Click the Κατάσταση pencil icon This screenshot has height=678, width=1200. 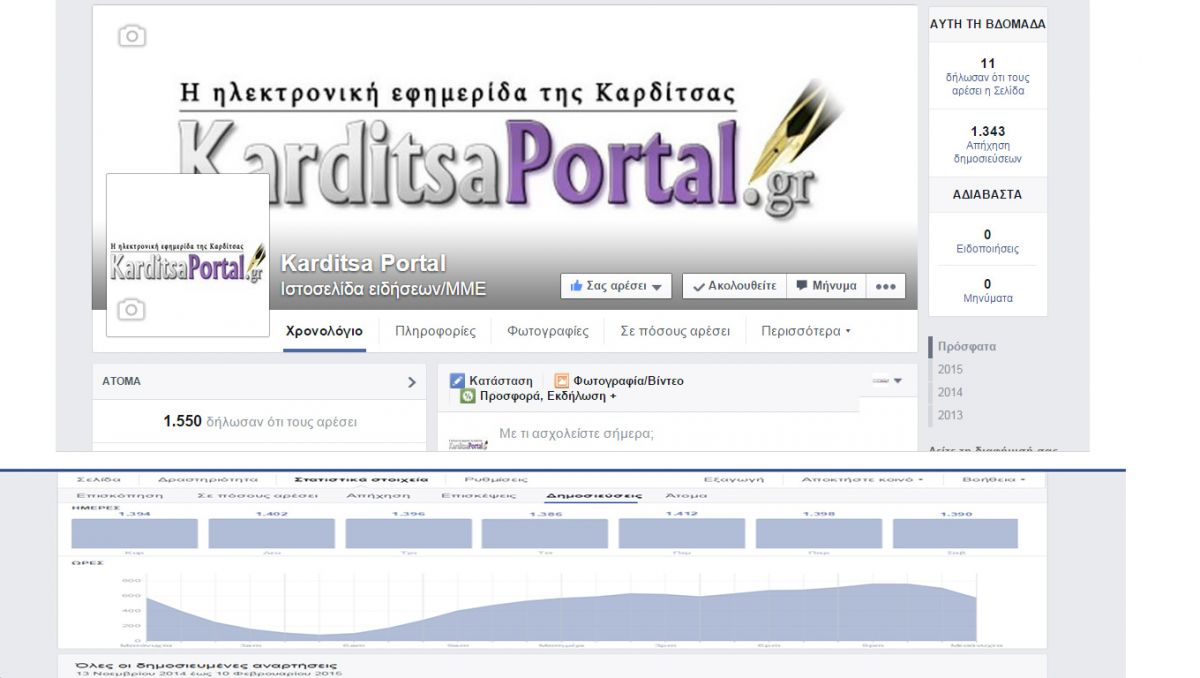[x=457, y=381]
